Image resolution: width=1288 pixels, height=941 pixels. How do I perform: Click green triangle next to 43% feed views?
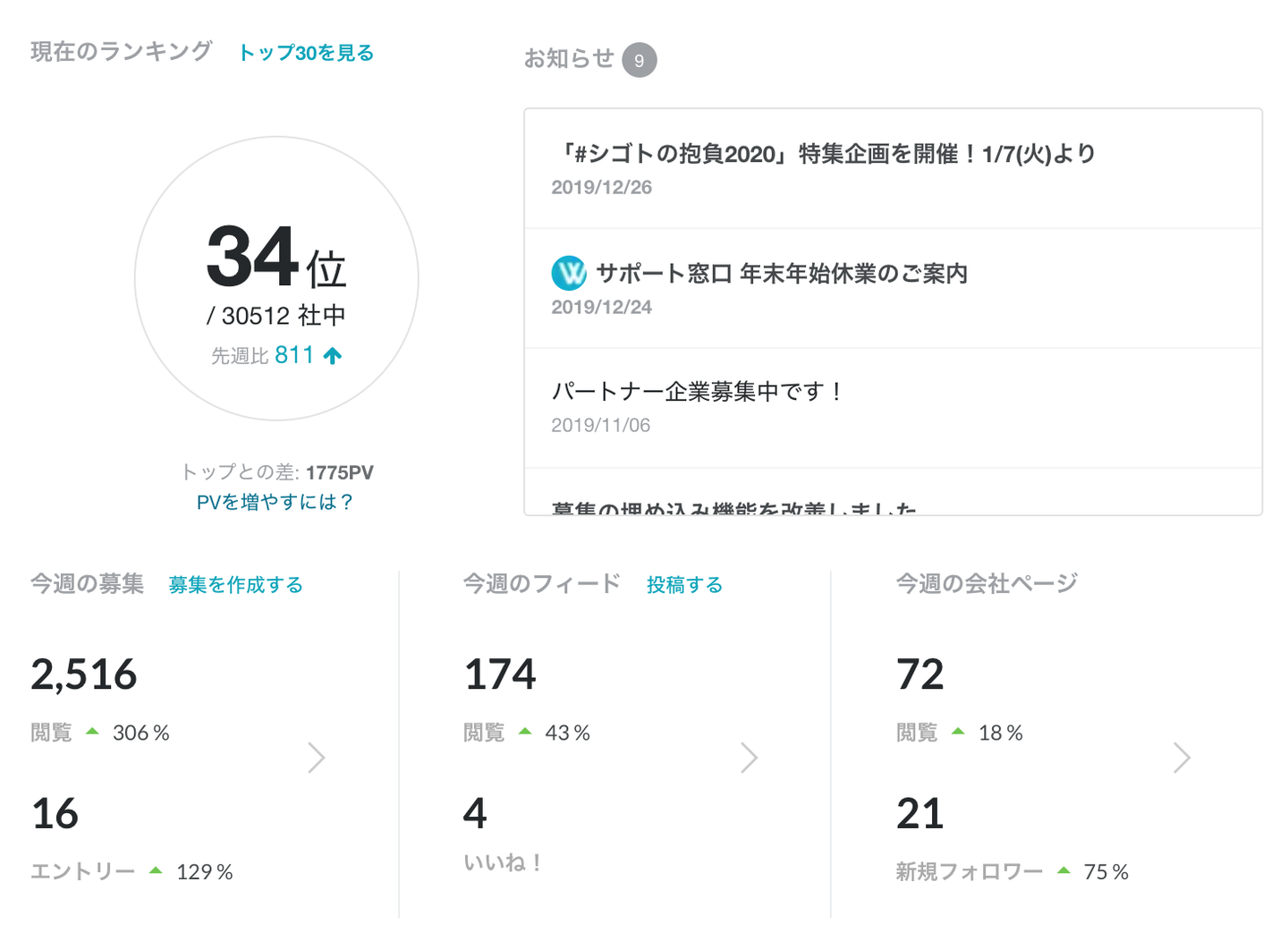point(525,732)
